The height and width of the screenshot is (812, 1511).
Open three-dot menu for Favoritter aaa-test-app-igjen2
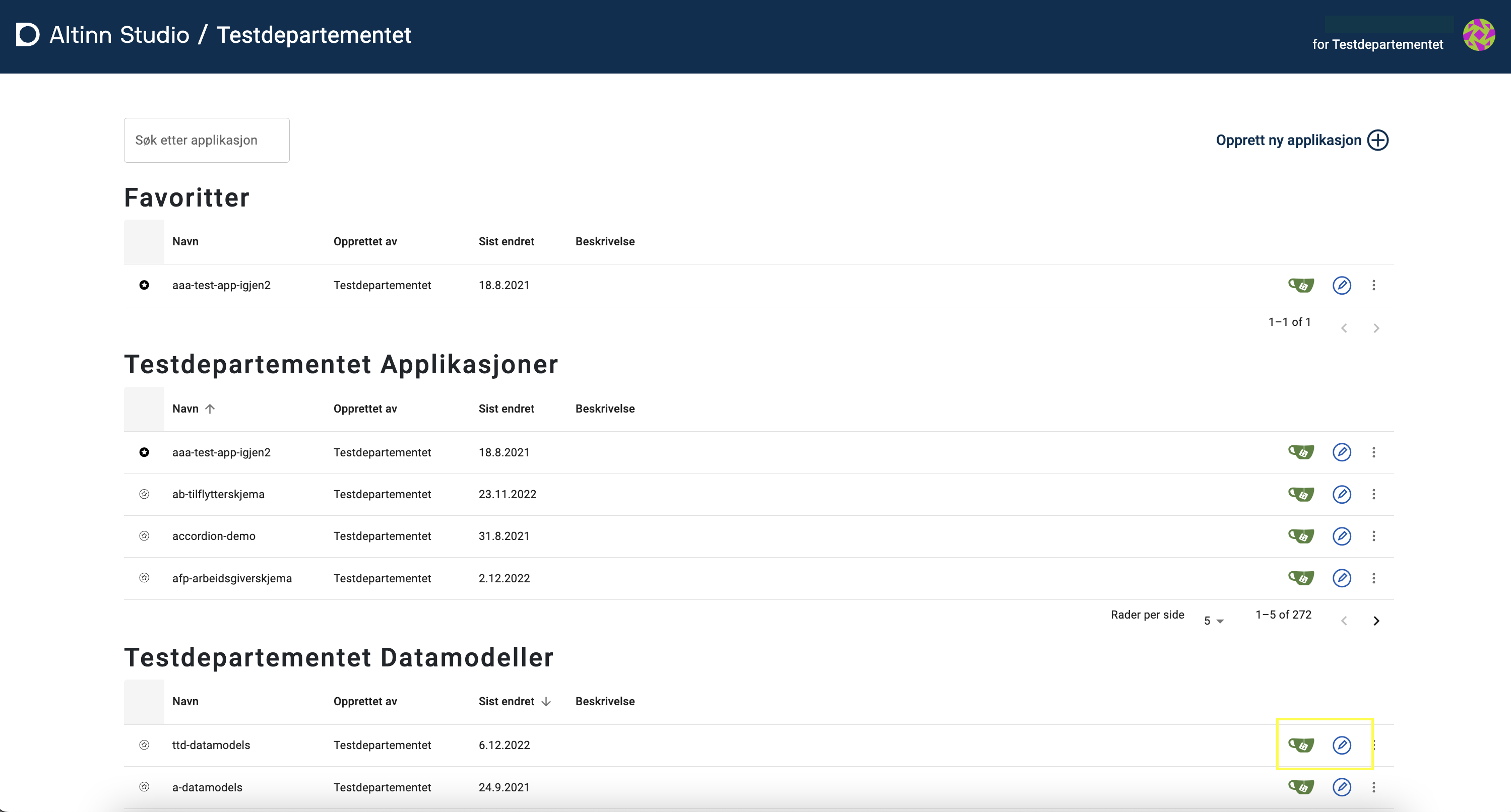click(x=1373, y=285)
